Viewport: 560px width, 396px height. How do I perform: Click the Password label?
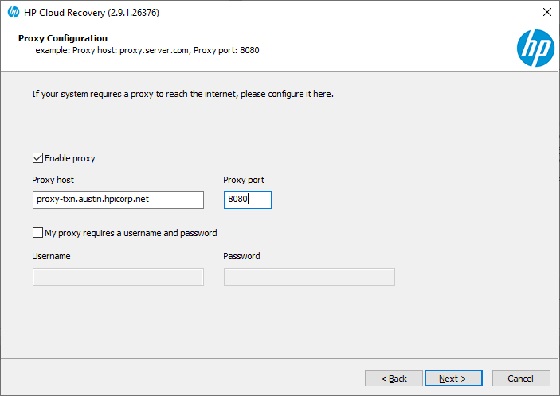pyautogui.click(x=242, y=256)
